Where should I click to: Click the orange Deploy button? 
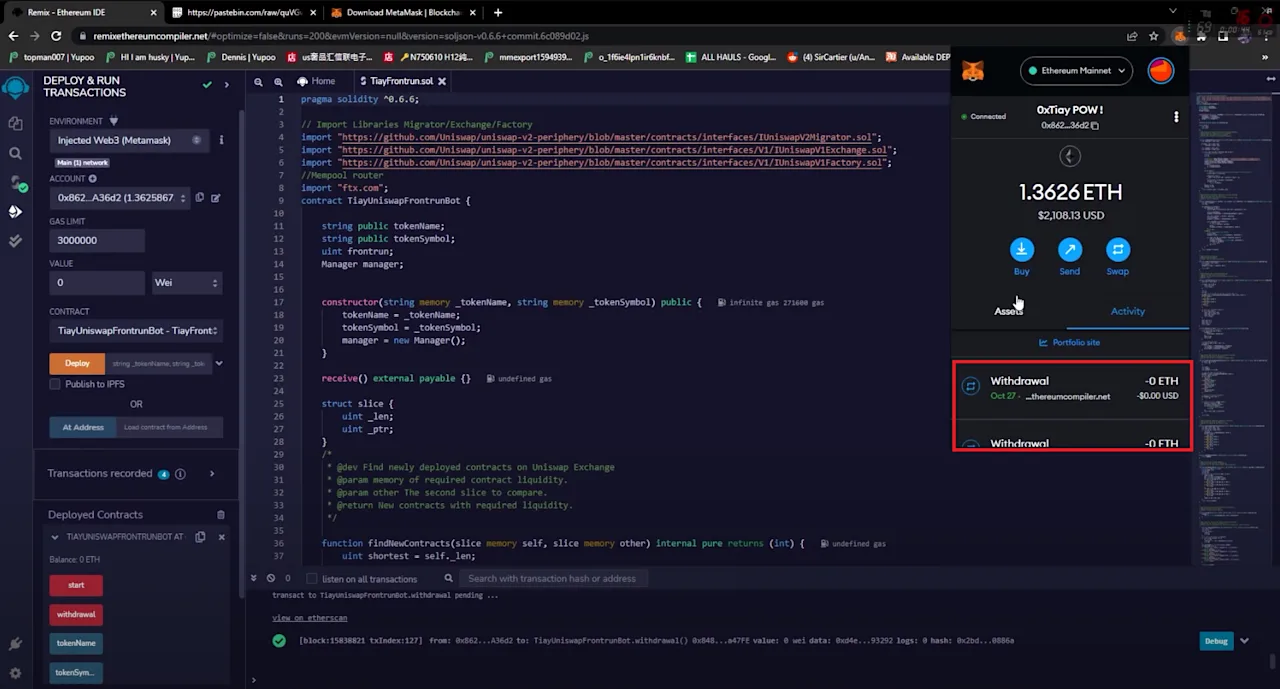77,363
